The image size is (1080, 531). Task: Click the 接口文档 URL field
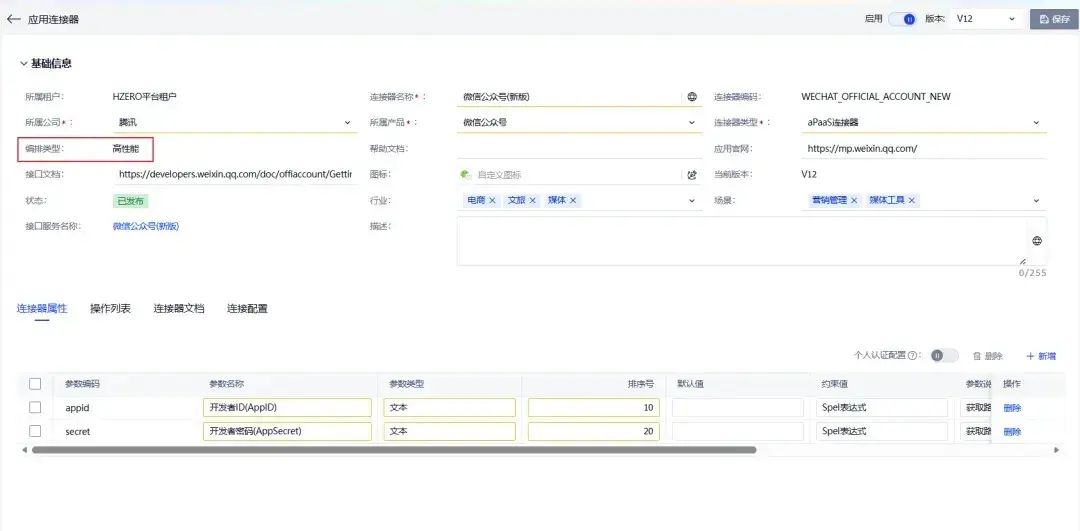[x=235, y=175]
